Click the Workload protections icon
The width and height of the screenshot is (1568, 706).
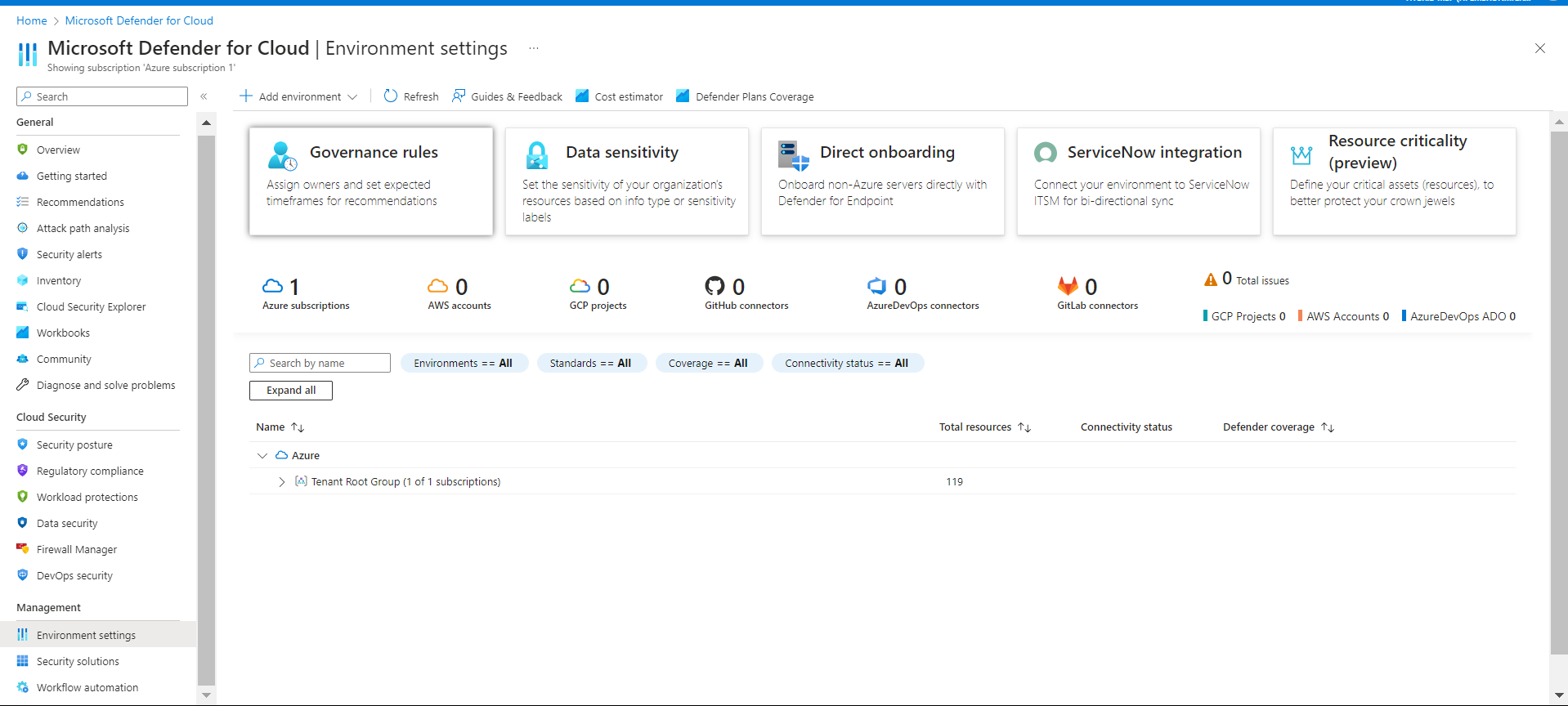tap(22, 497)
